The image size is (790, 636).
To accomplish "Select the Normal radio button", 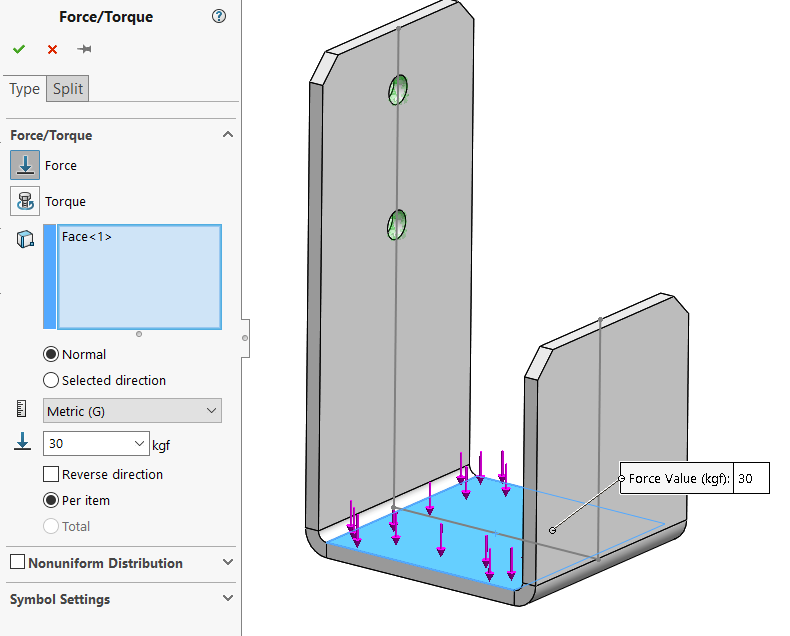I will 51,354.
